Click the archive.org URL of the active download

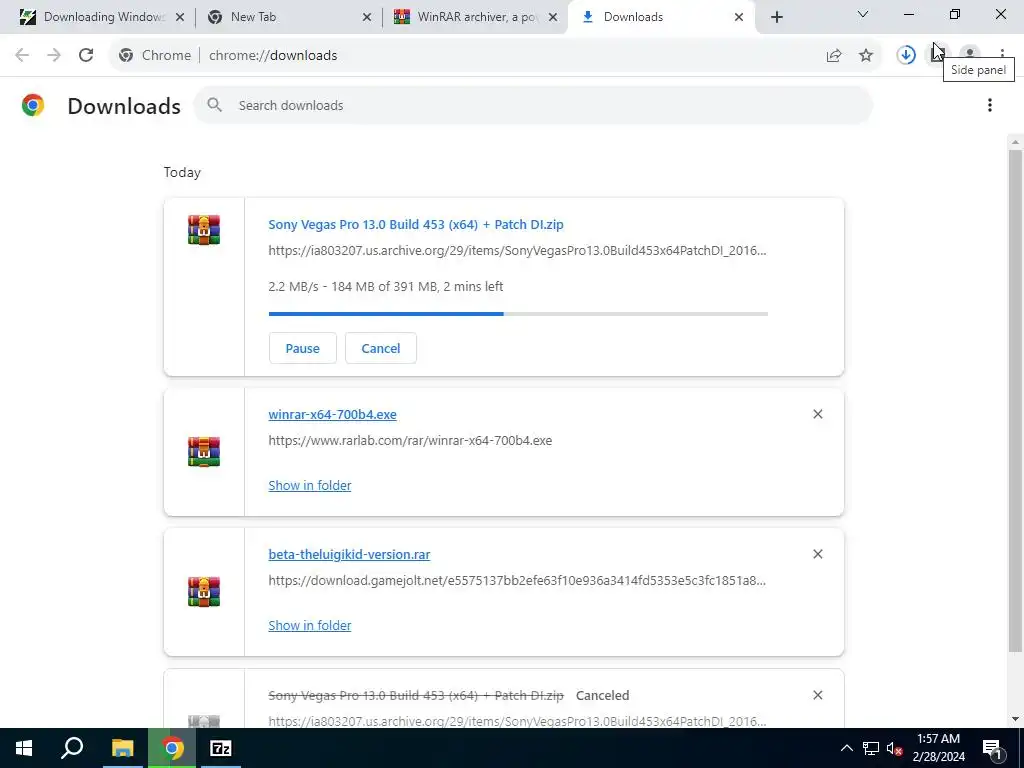(x=517, y=250)
